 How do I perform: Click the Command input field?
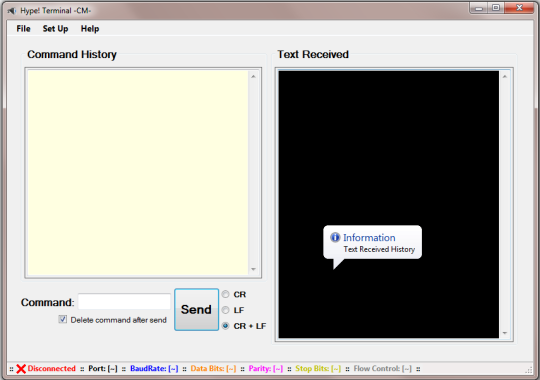[124, 302]
